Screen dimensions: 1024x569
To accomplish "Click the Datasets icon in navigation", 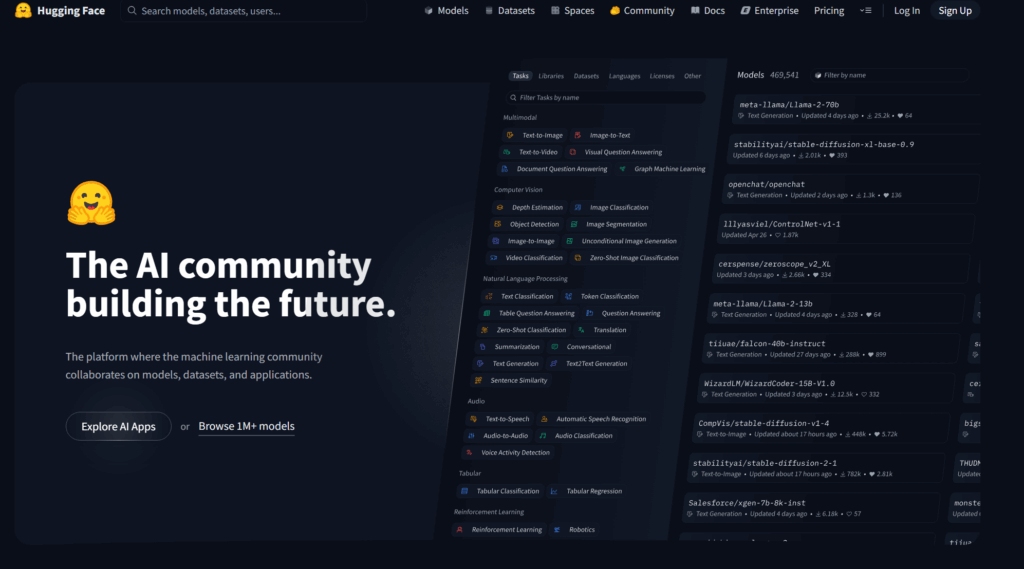I will (x=488, y=10).
